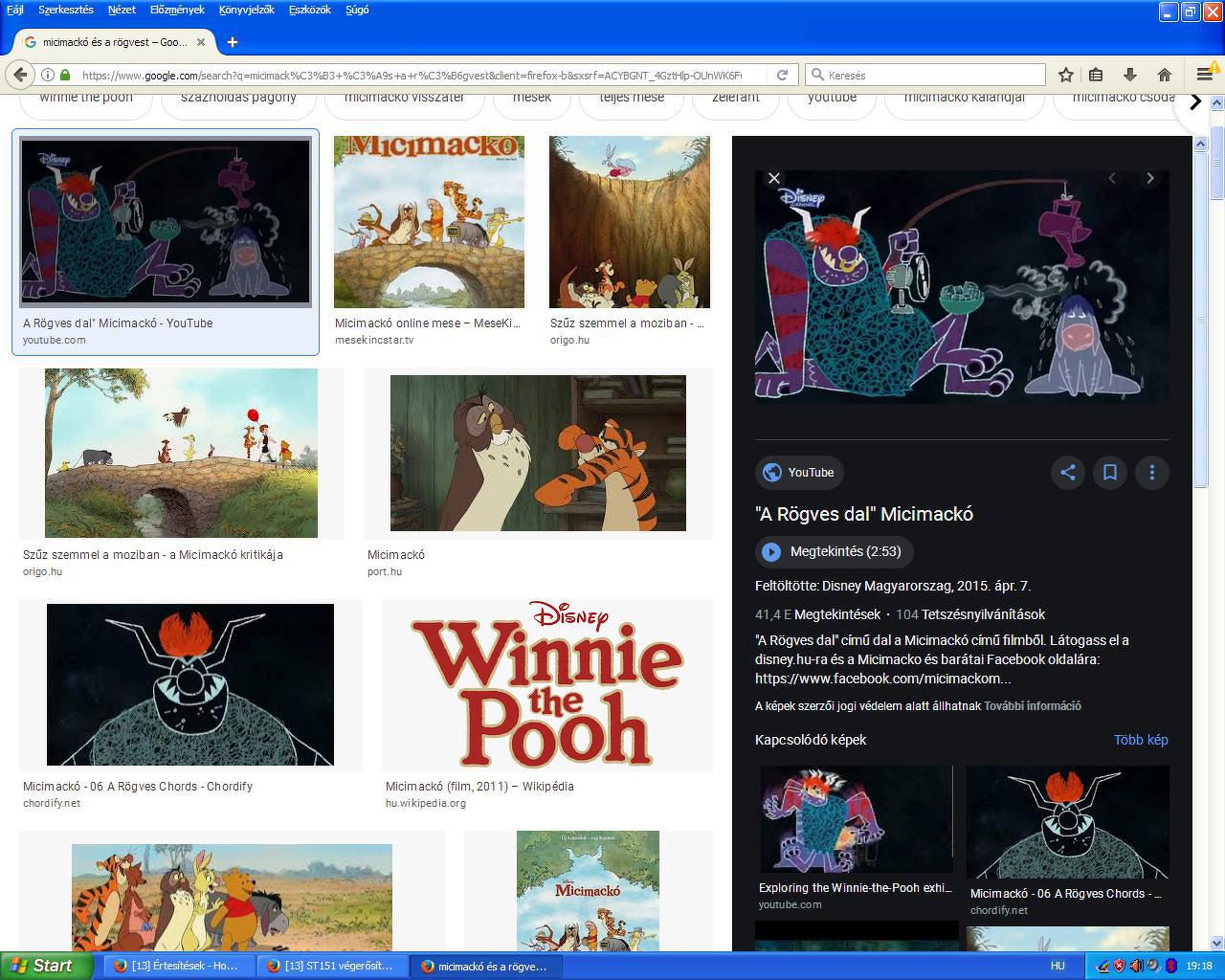
Task: Click the HU language indicator
Action: pos(1058,966)
